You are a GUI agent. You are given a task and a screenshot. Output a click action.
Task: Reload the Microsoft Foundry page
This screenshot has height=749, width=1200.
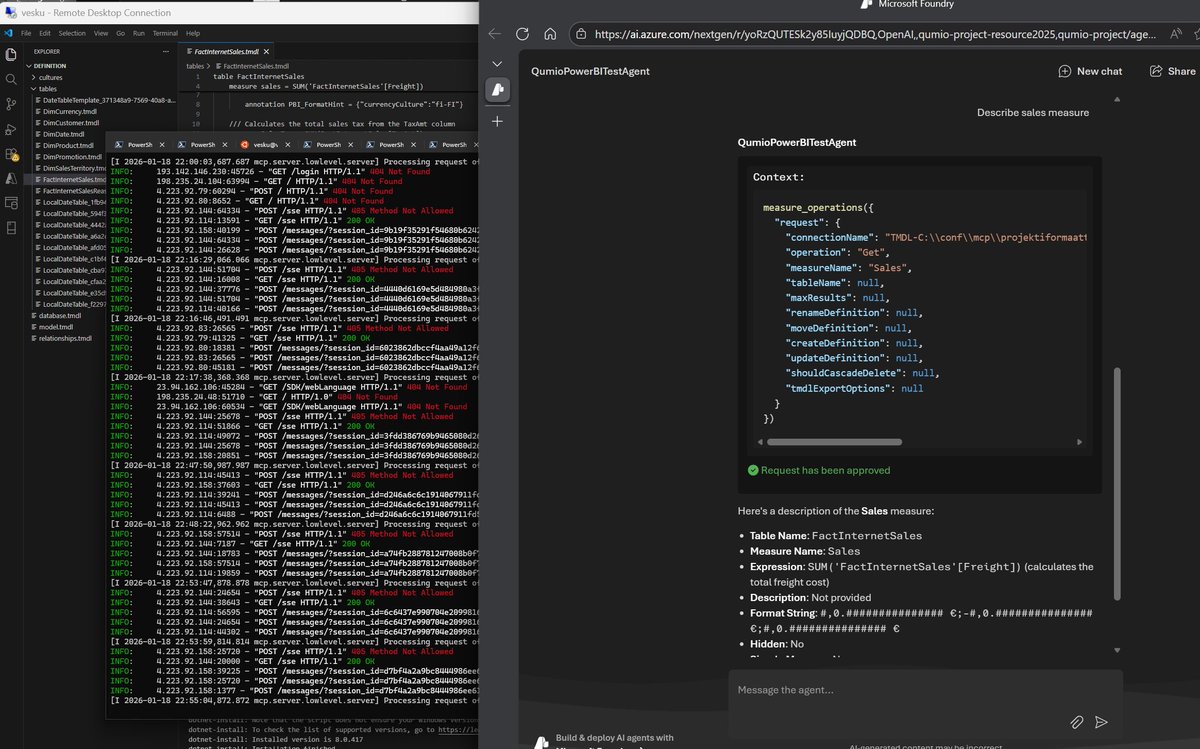click(522, 33)
